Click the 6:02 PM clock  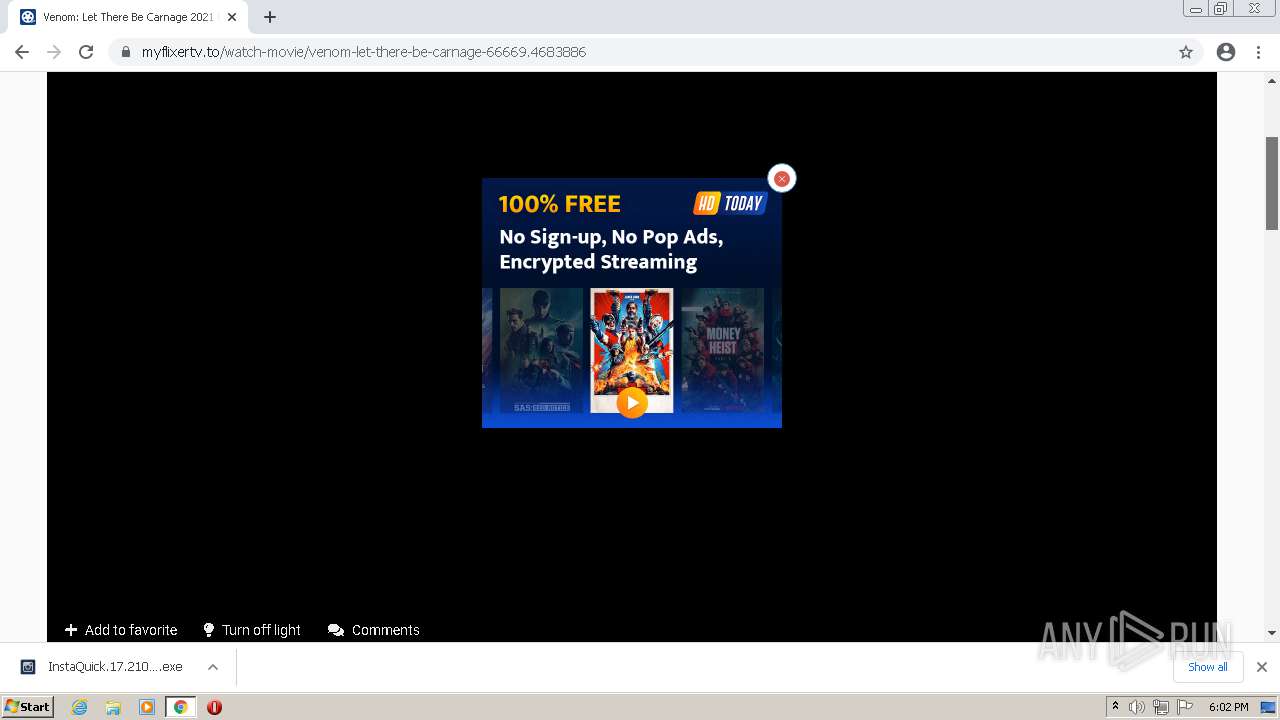pos(1228,707)
